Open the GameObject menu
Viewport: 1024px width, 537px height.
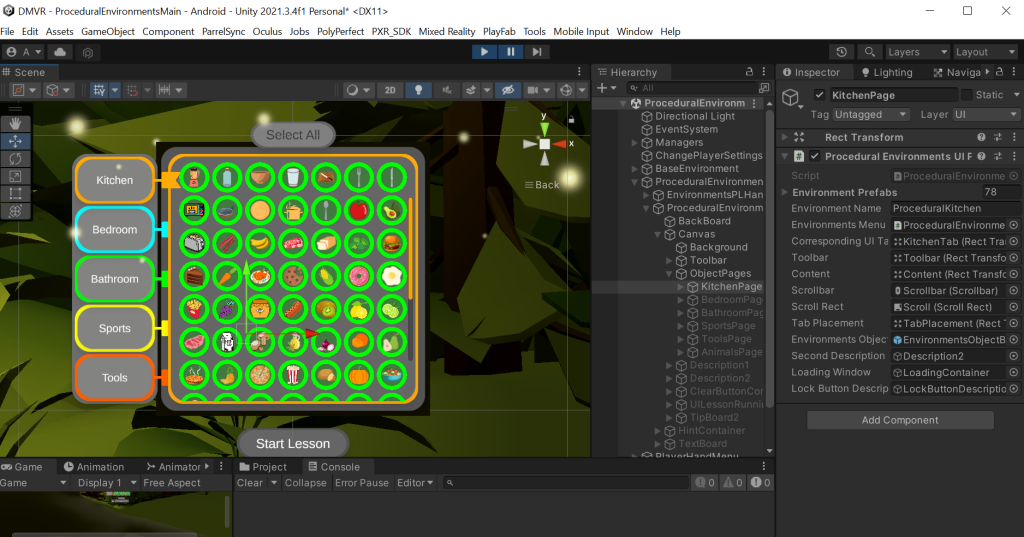(107, 31)
